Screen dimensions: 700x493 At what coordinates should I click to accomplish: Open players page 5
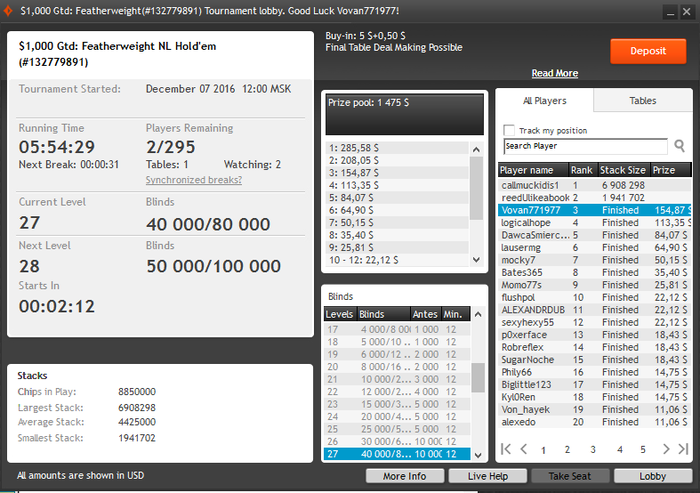[643, 450]
